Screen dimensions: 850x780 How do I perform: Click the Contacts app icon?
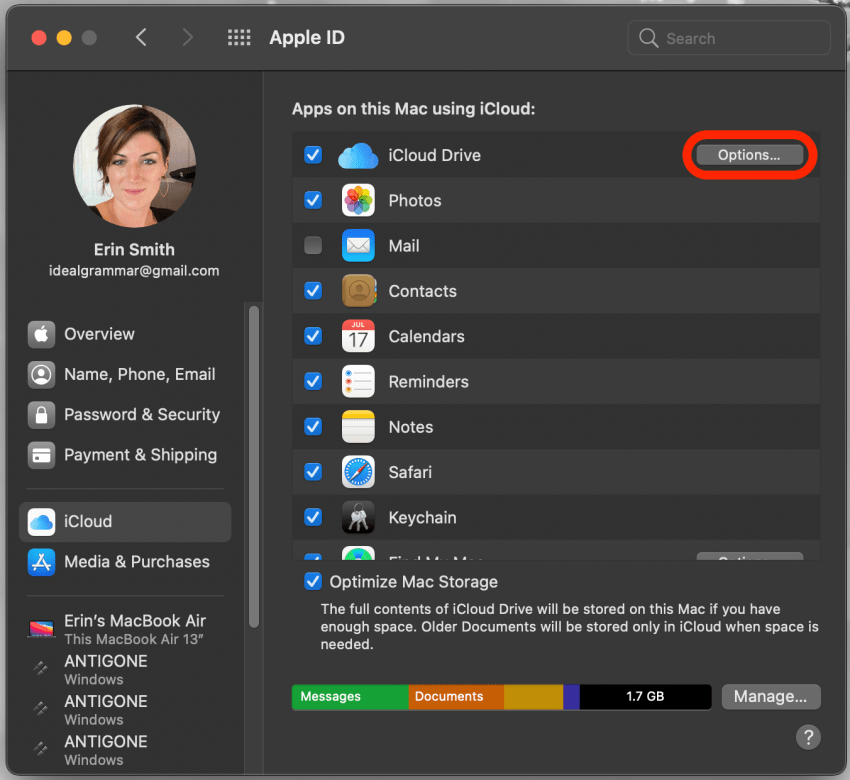coord(358,291)
